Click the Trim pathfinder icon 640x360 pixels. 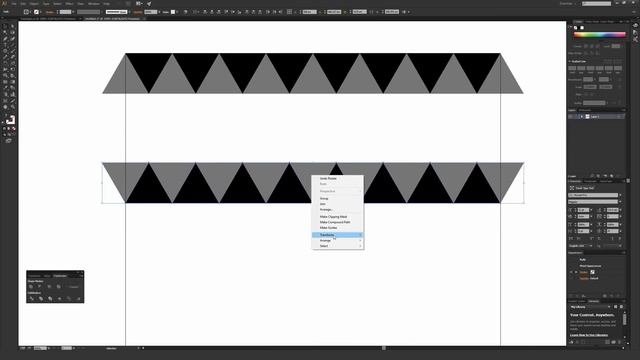point(41,298)
